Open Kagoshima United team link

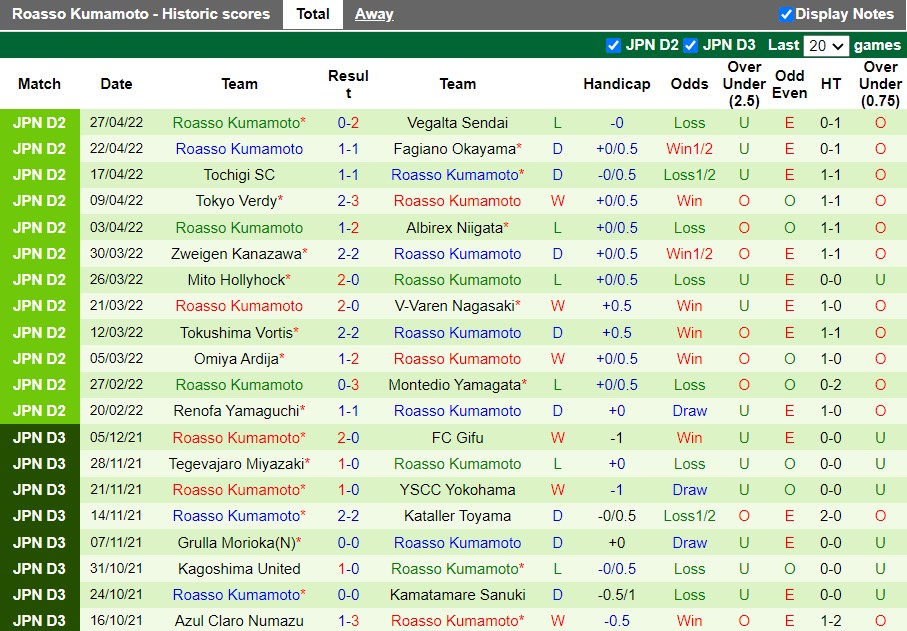pos(239,569)
